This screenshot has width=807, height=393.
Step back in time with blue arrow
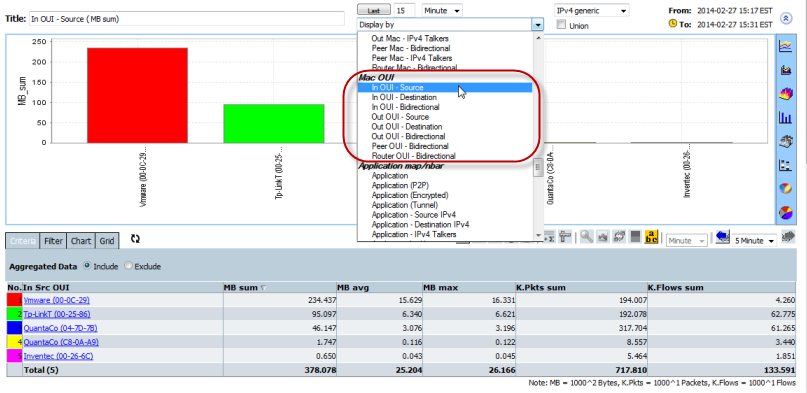pyautogui.click(x=723, y=237)
